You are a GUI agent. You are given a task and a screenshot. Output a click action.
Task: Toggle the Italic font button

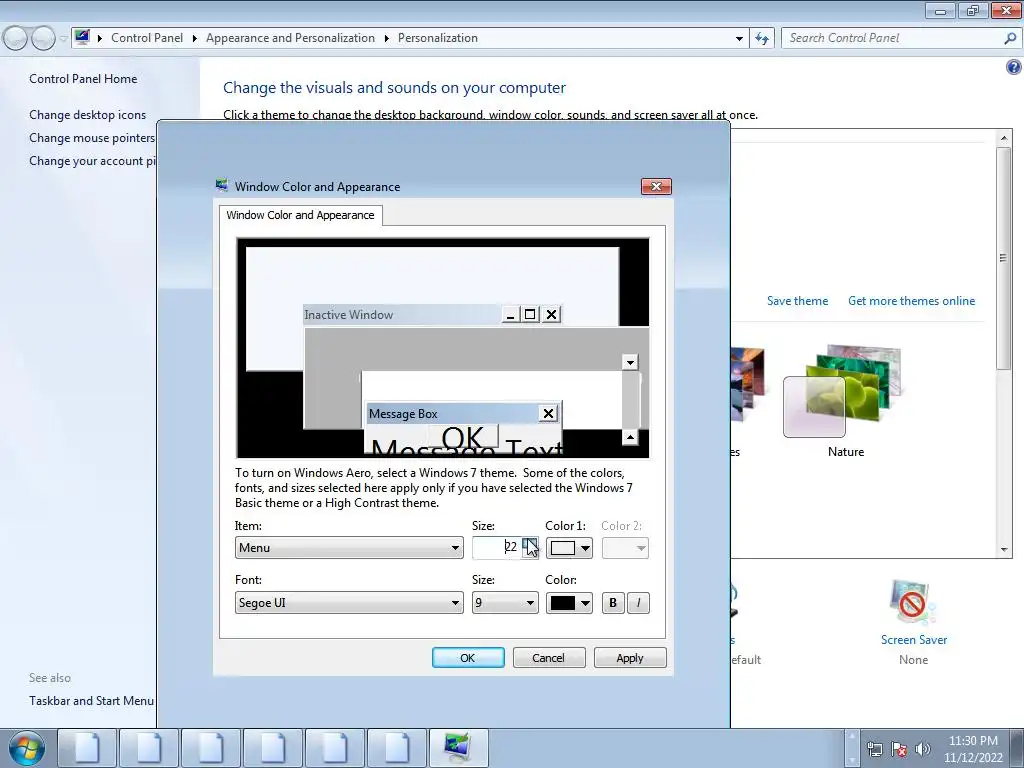(x=639, y=603)
